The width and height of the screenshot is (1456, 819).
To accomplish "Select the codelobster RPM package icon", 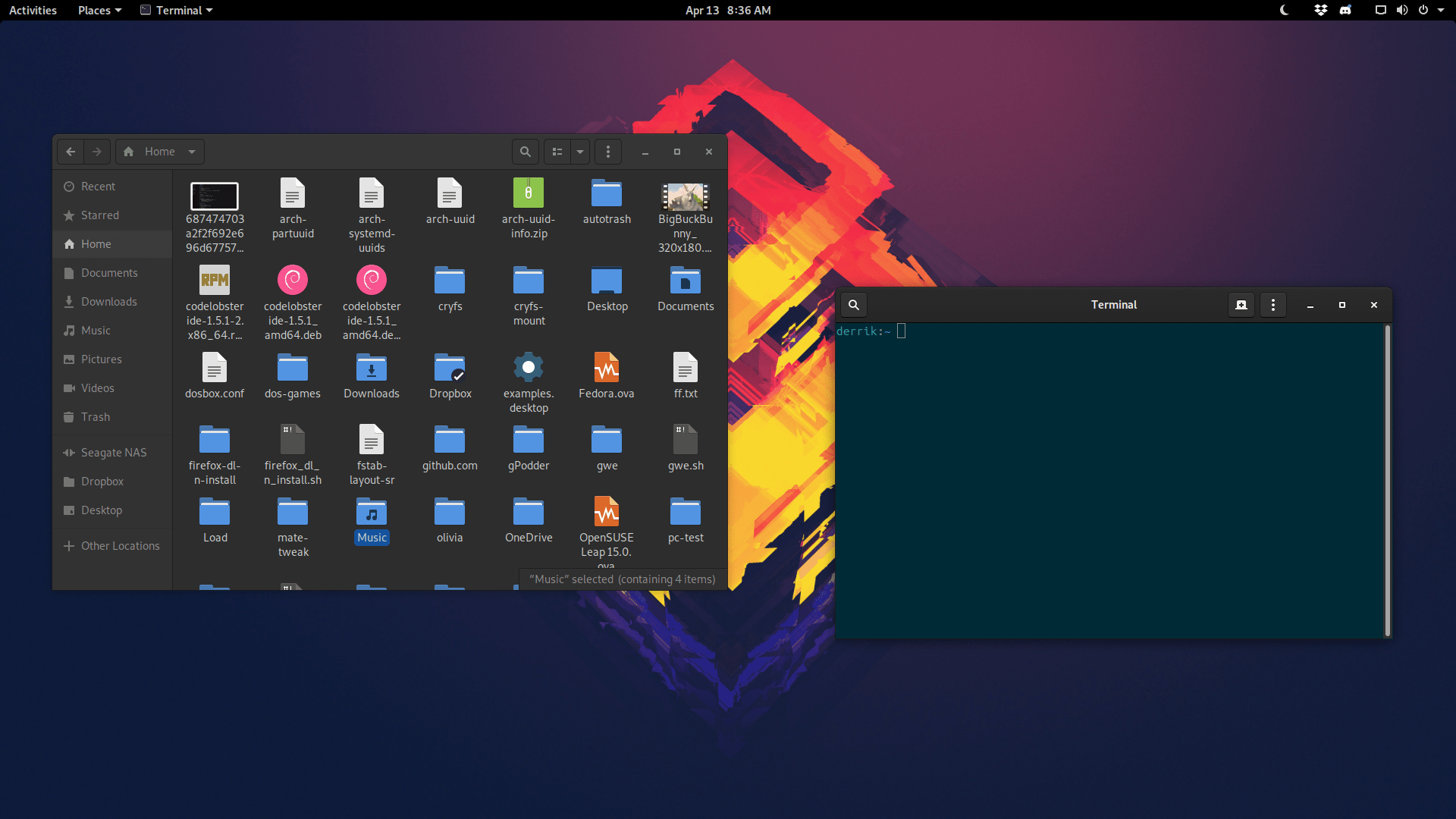I will pos(215,281).
